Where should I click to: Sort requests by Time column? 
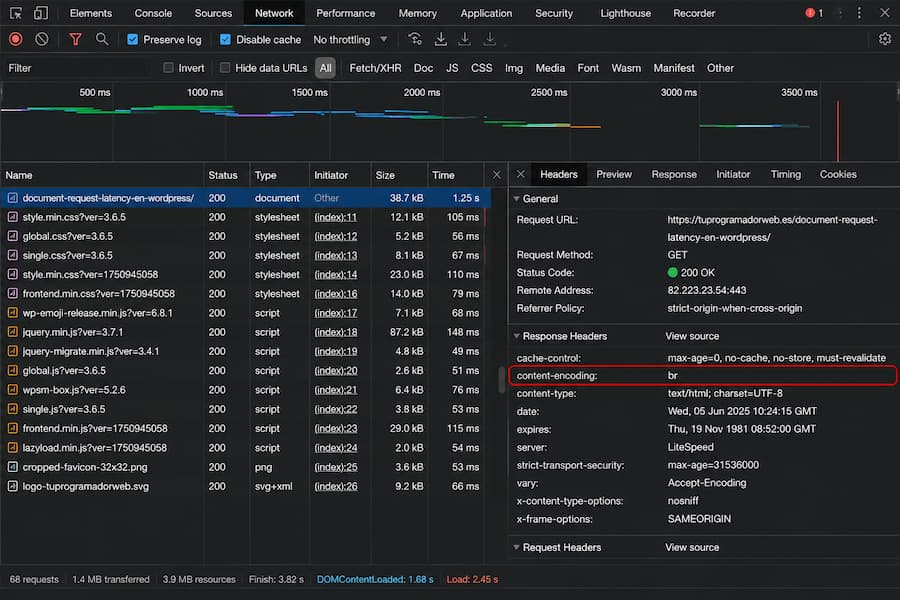click(456, 175)
